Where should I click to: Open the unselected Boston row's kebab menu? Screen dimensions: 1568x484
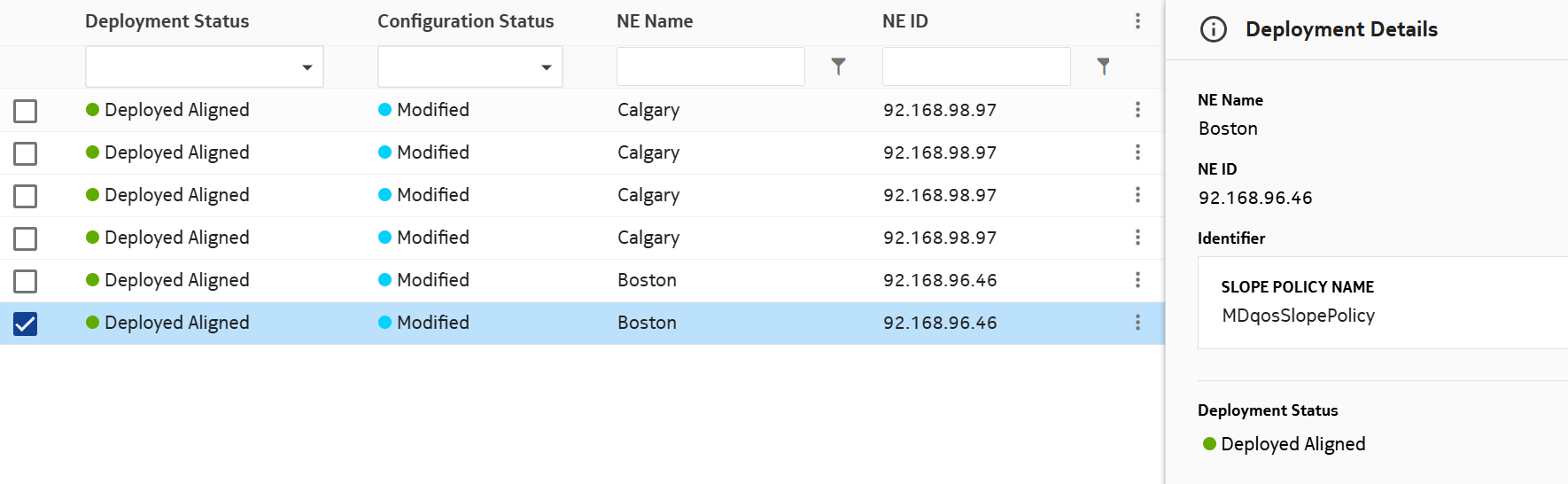pos(1137,280)
